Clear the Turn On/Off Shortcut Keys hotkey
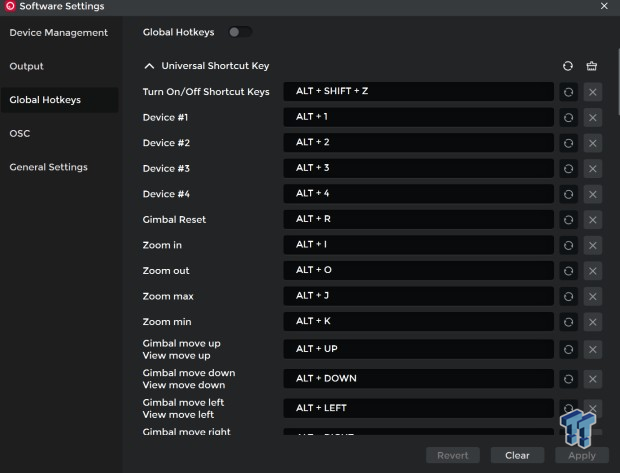The width and height of the screenshot is (620, 473). [x=592, y=91]
